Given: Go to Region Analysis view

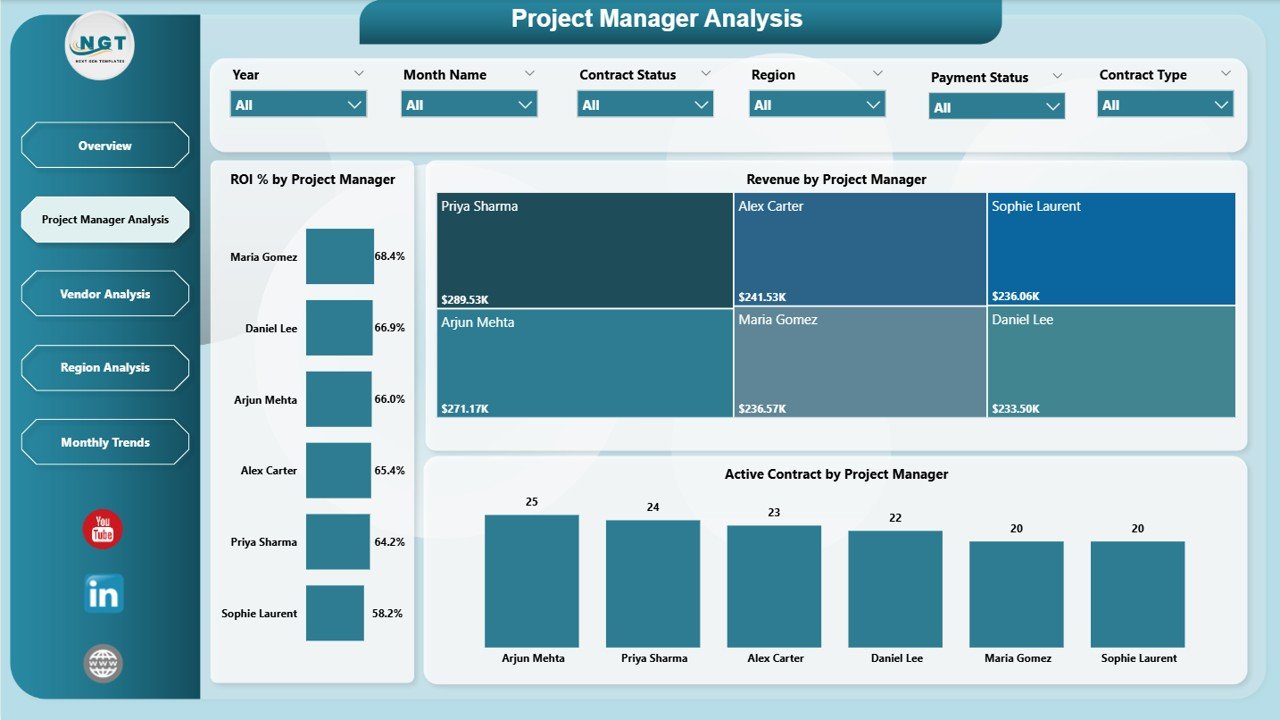Looking at the screenshot, I should tap(104, 367).
